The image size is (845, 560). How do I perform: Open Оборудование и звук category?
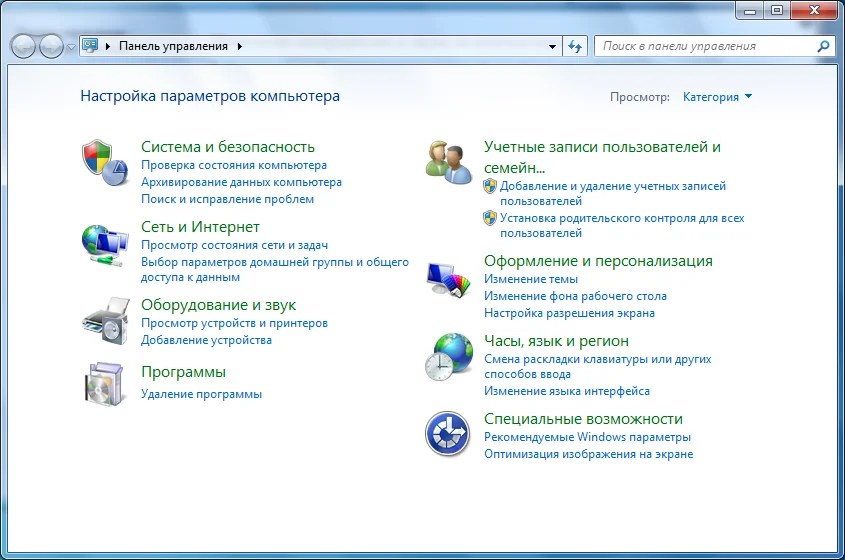218,305
